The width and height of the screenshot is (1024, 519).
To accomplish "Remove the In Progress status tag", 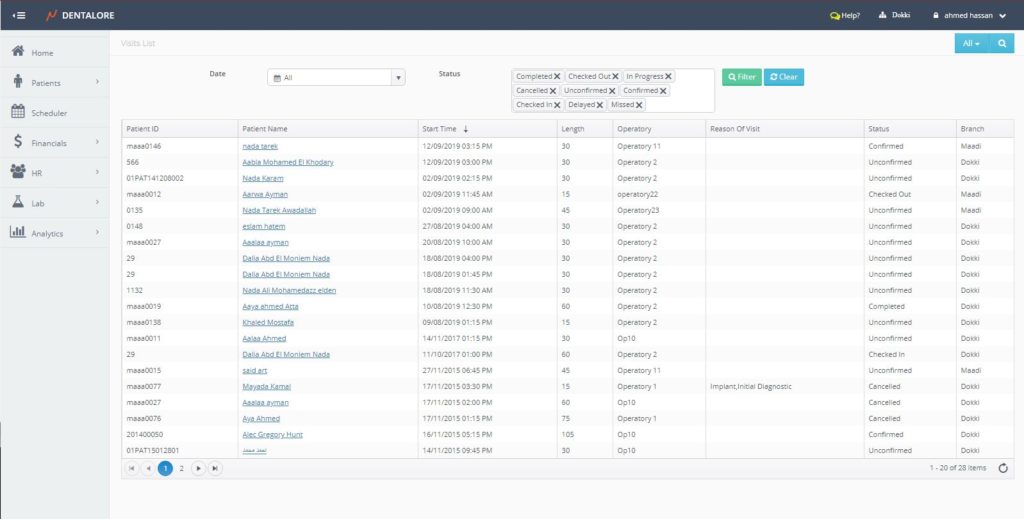I will pos(668,76).
